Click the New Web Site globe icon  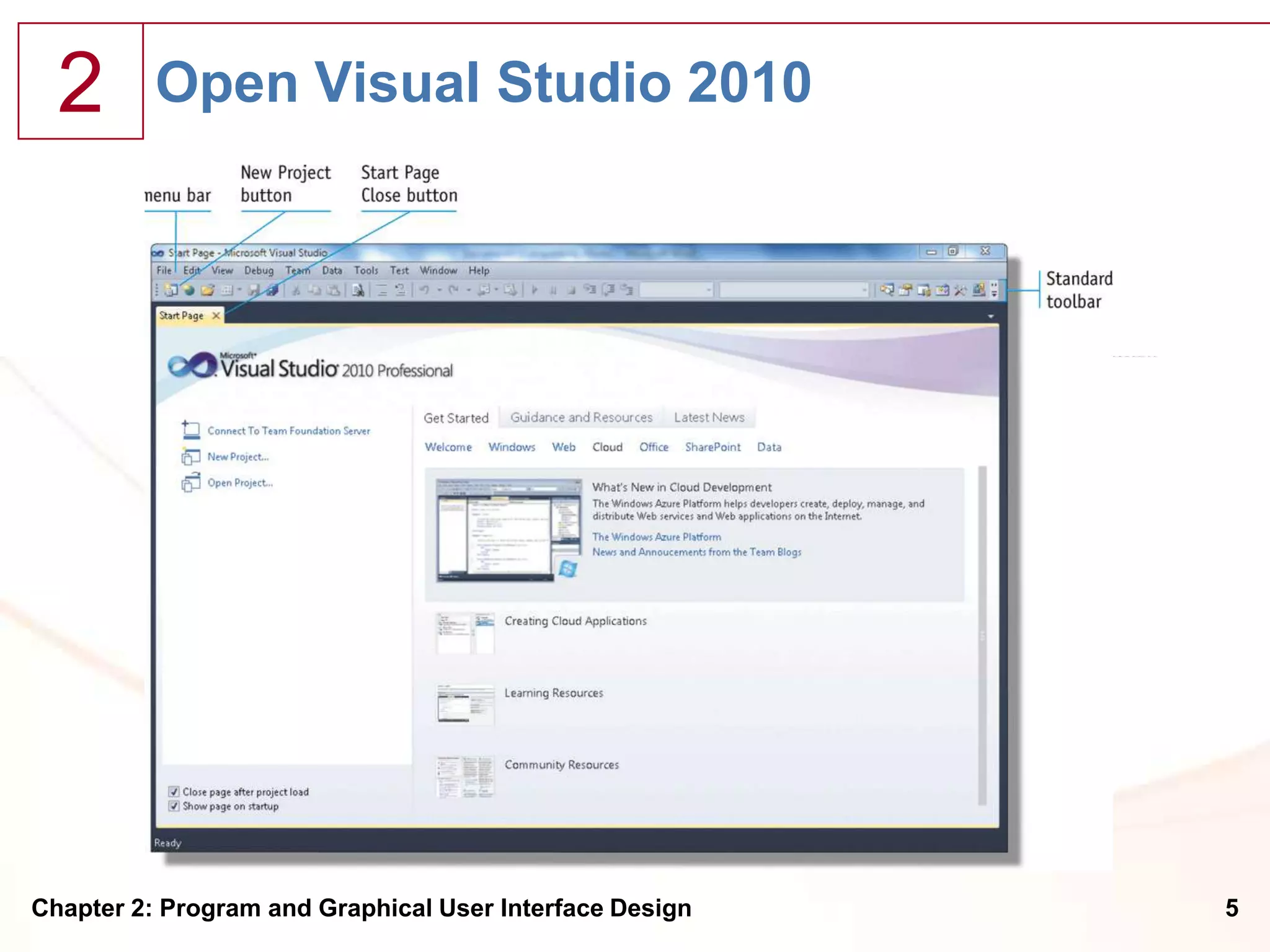[189, 290]
